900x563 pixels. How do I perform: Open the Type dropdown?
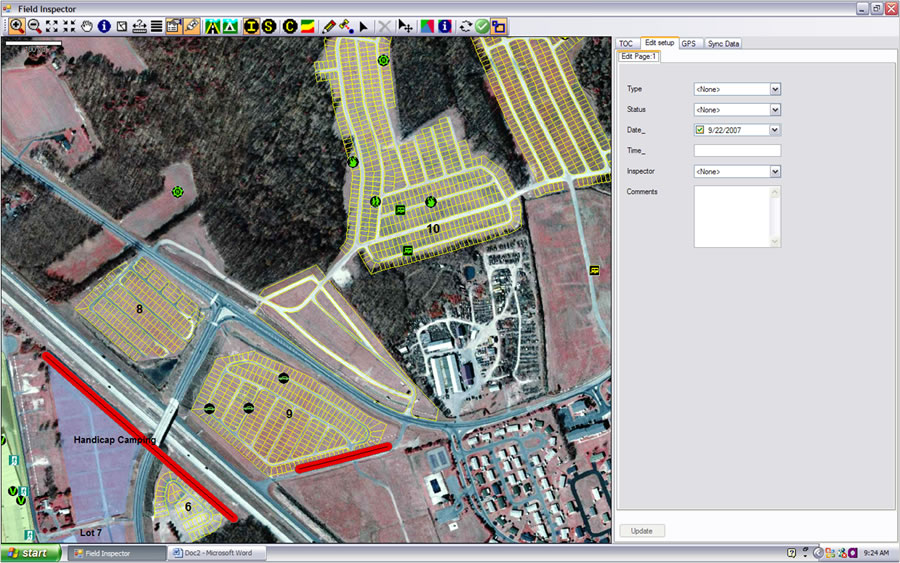click(775, 89)
